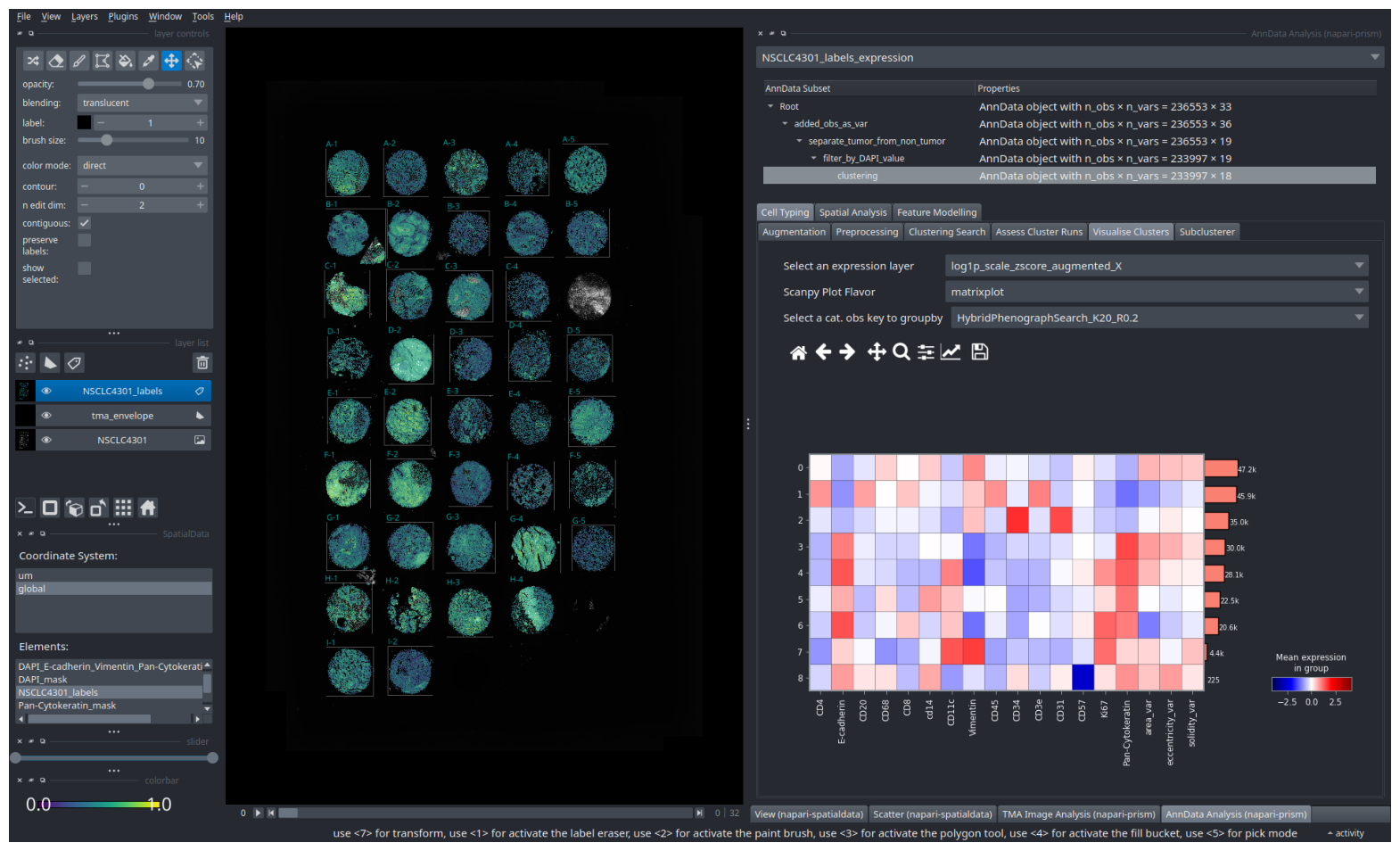Select the shuffle label colors tool
The height and width of the screenshot is (851, 1400).
point(33,61)
